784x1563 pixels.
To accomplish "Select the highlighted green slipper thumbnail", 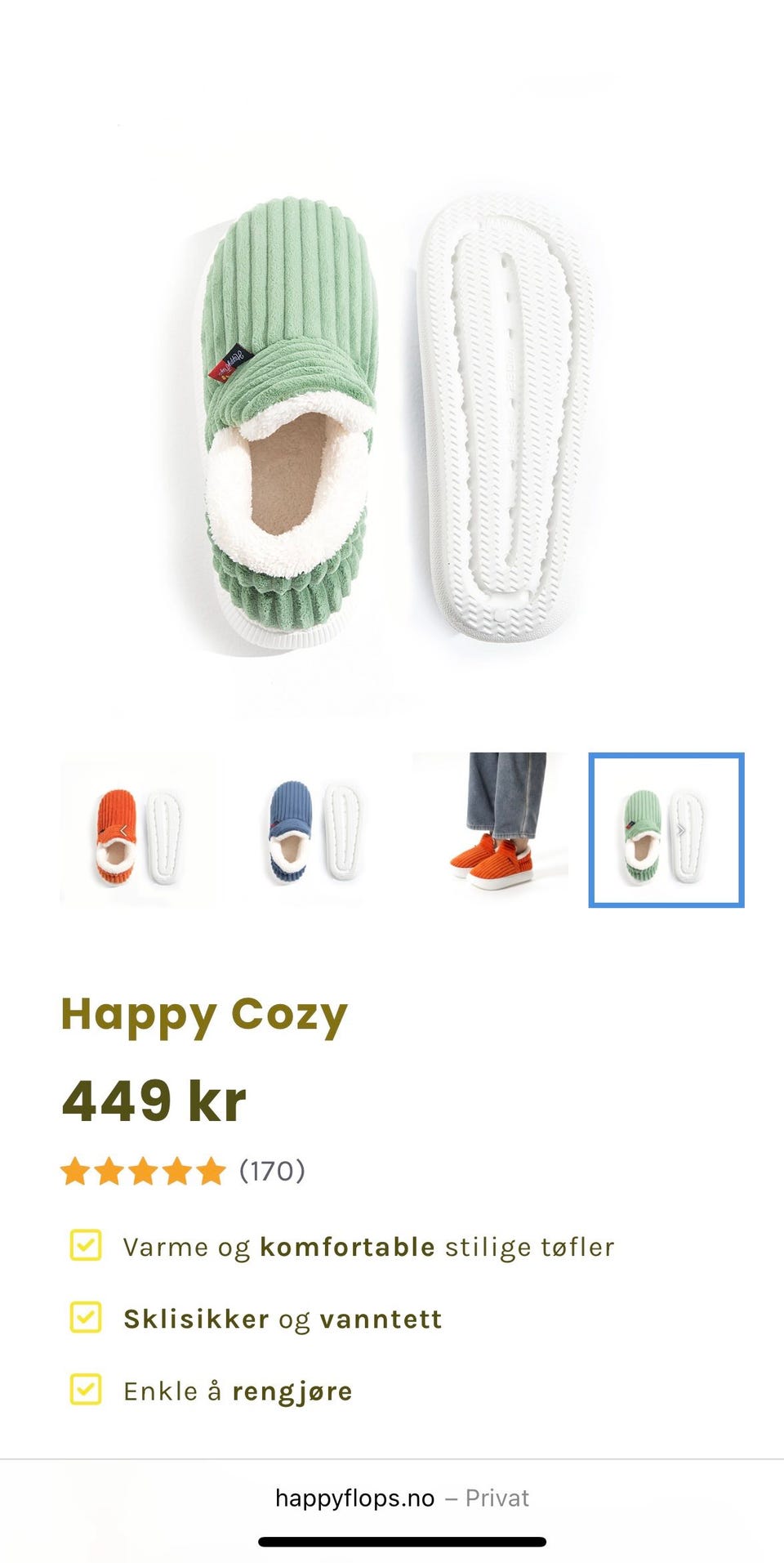I will pos(666,830).
